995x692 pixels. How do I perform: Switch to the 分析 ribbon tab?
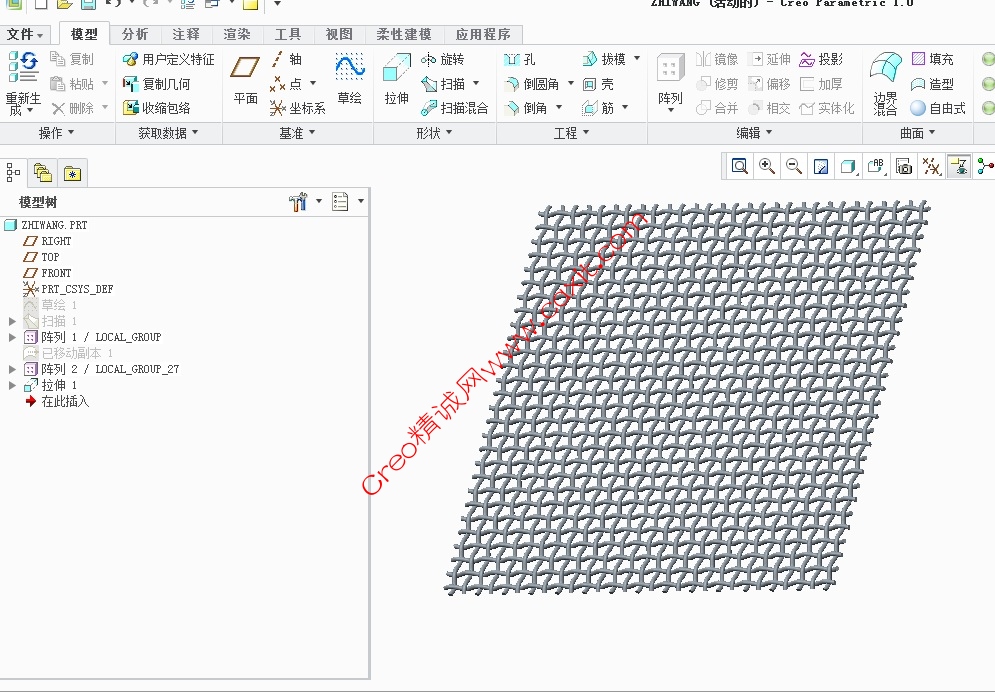tap(135, 34)
